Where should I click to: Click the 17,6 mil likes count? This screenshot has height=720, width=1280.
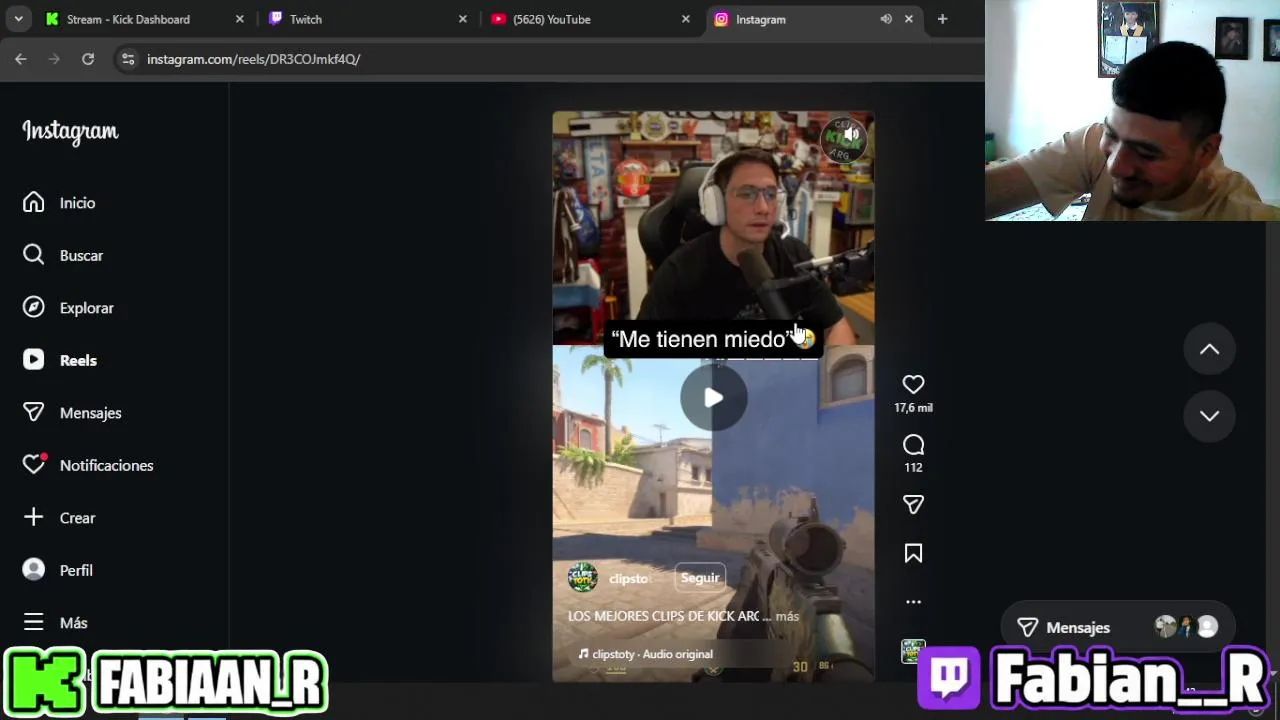913,408
